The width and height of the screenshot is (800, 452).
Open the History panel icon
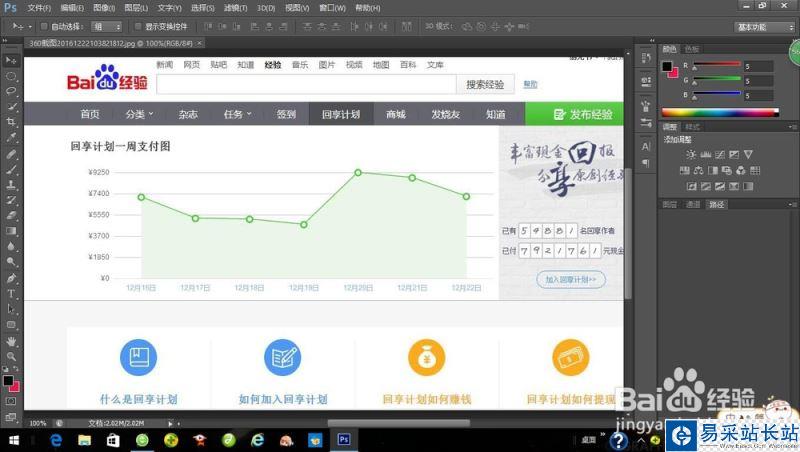click(x=646, y=58)
